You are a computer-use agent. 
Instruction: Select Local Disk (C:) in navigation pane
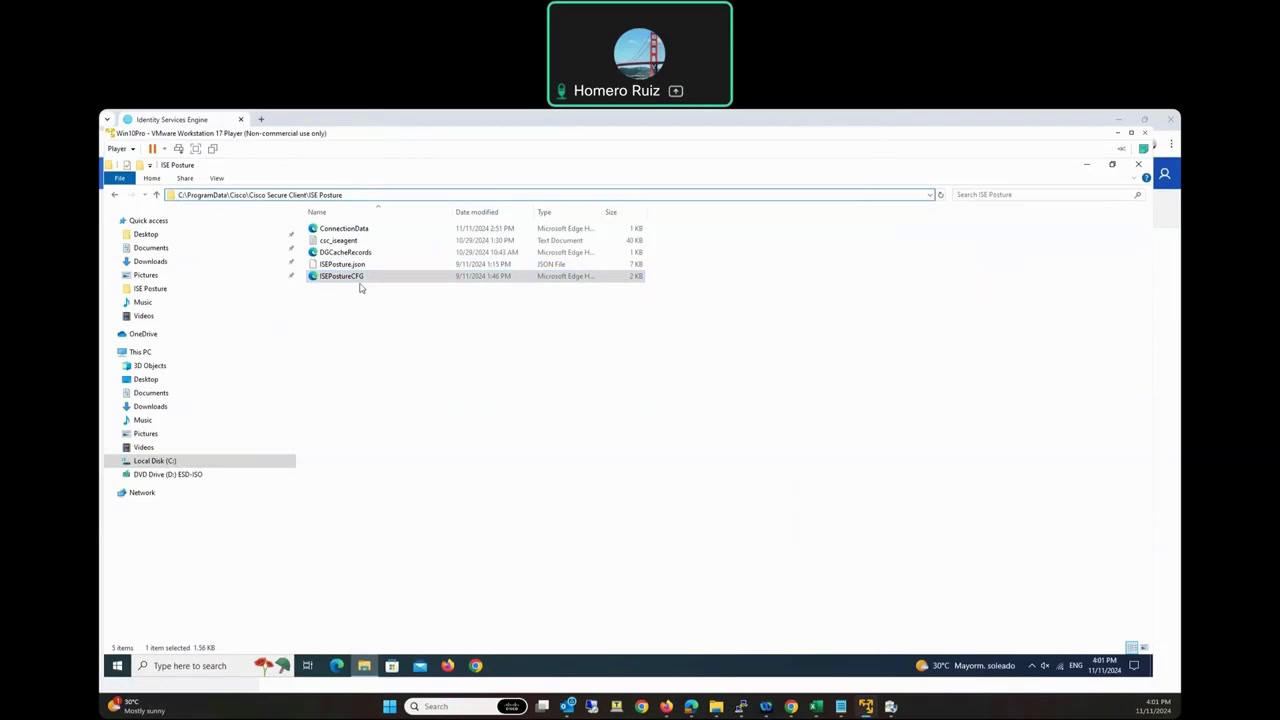[155, 461]
